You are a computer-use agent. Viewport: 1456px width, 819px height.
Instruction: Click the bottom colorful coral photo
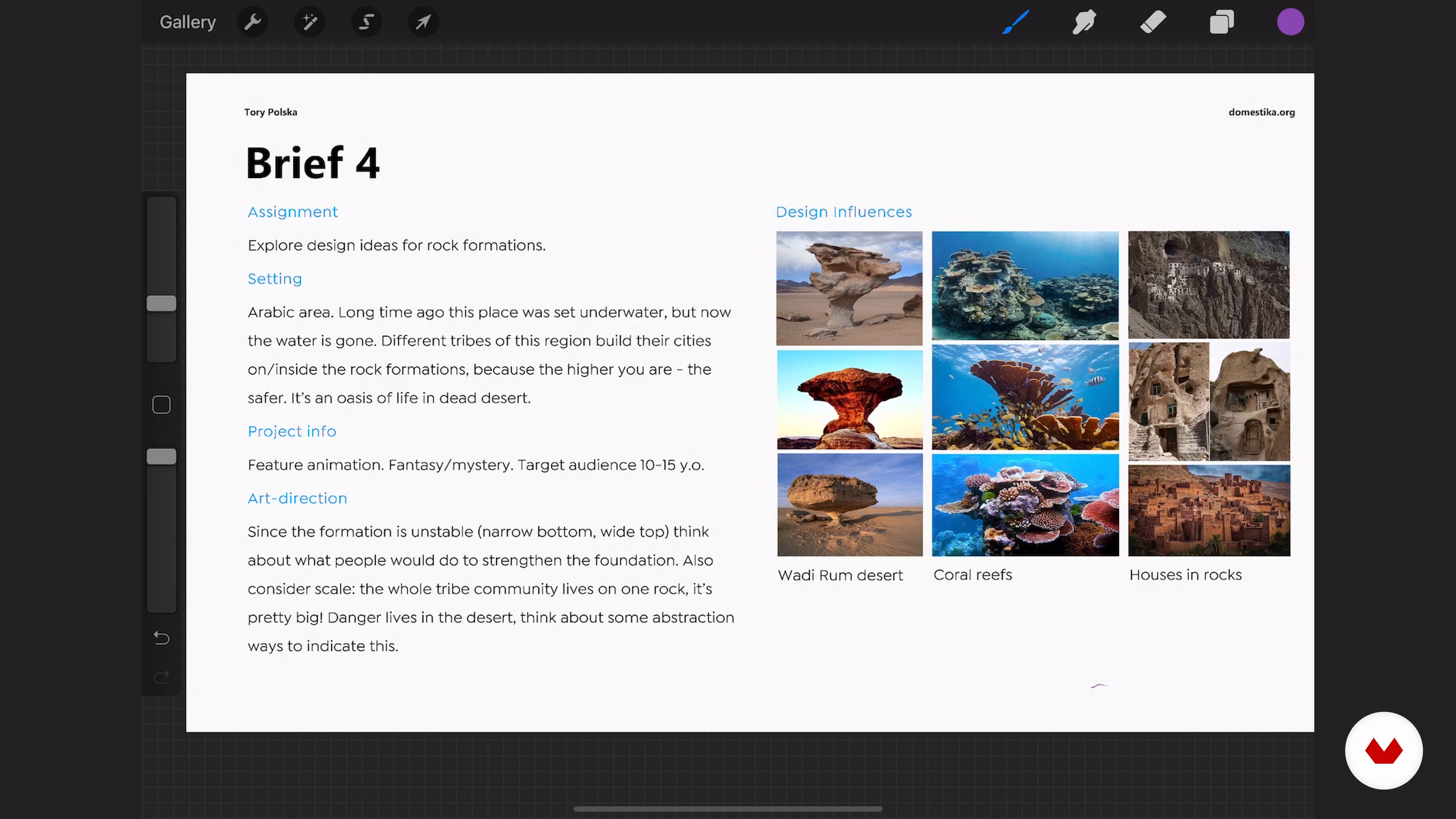[1025, 505]
